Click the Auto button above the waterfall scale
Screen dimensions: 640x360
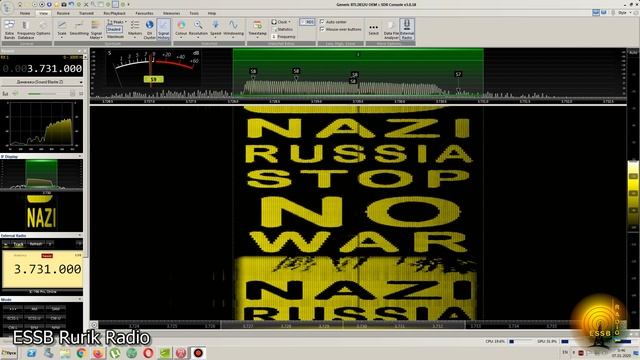pyautogui.click(x=633, y=53)
